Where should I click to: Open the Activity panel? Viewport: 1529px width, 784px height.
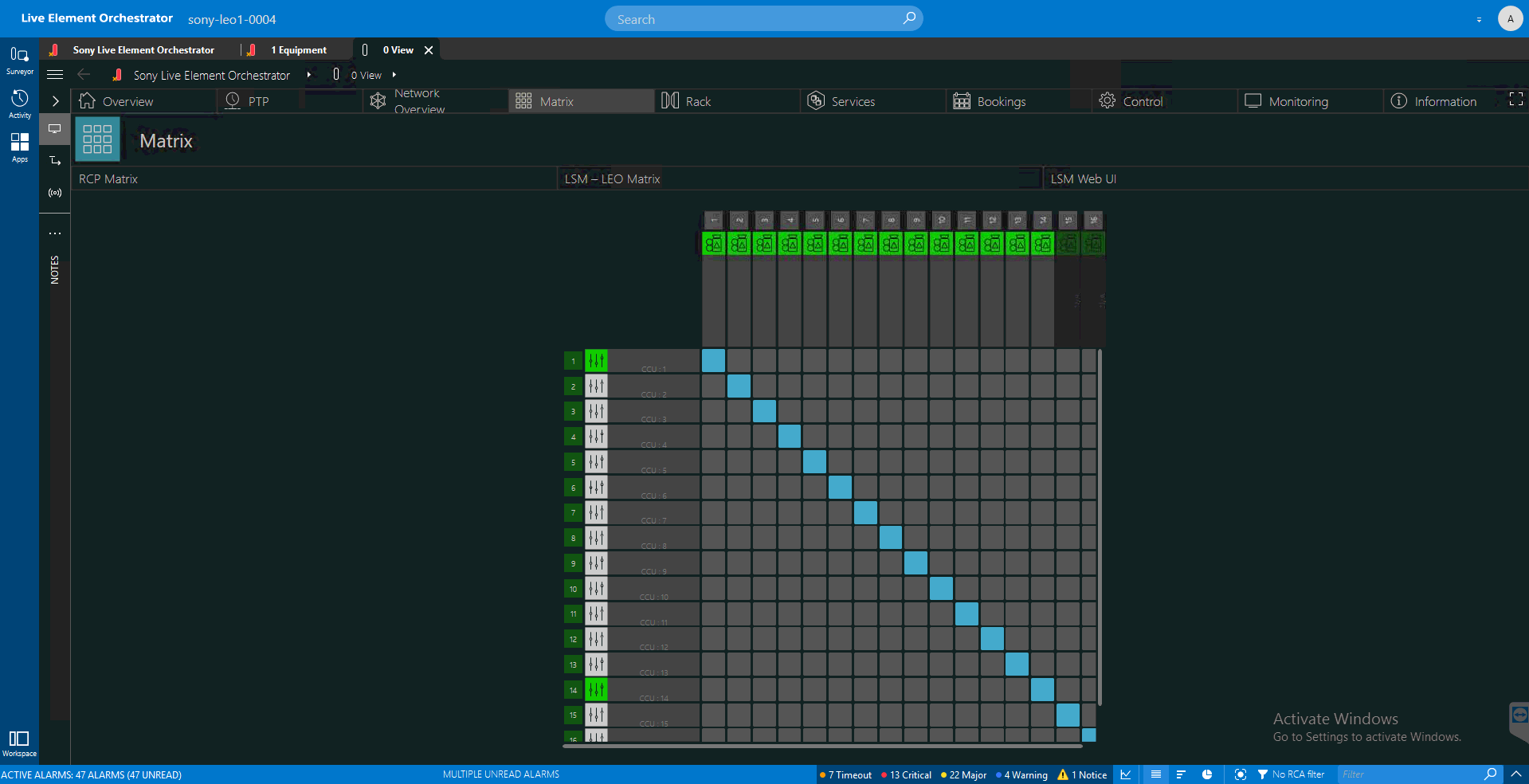[x=19, y=104]
